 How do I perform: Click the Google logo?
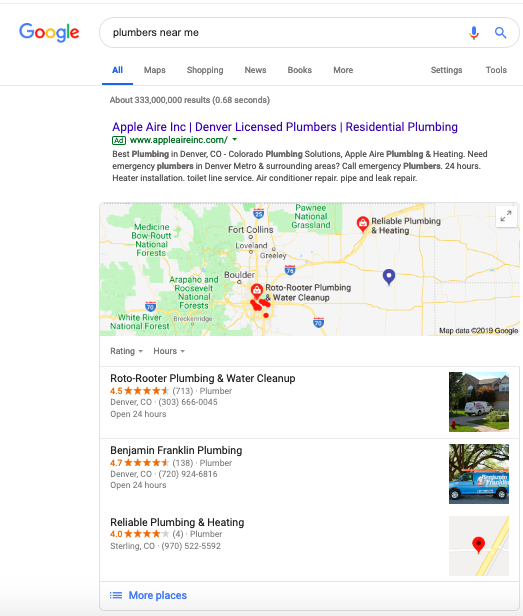click(49, 32)
